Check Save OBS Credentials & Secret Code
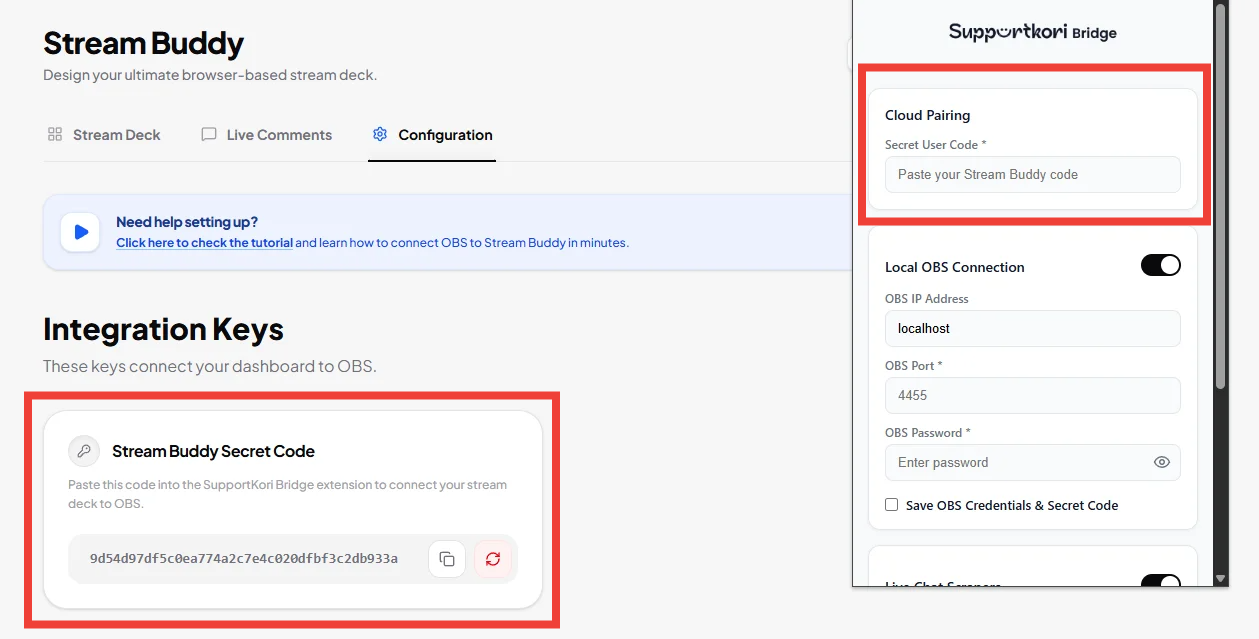 click(x=891, y=505)
